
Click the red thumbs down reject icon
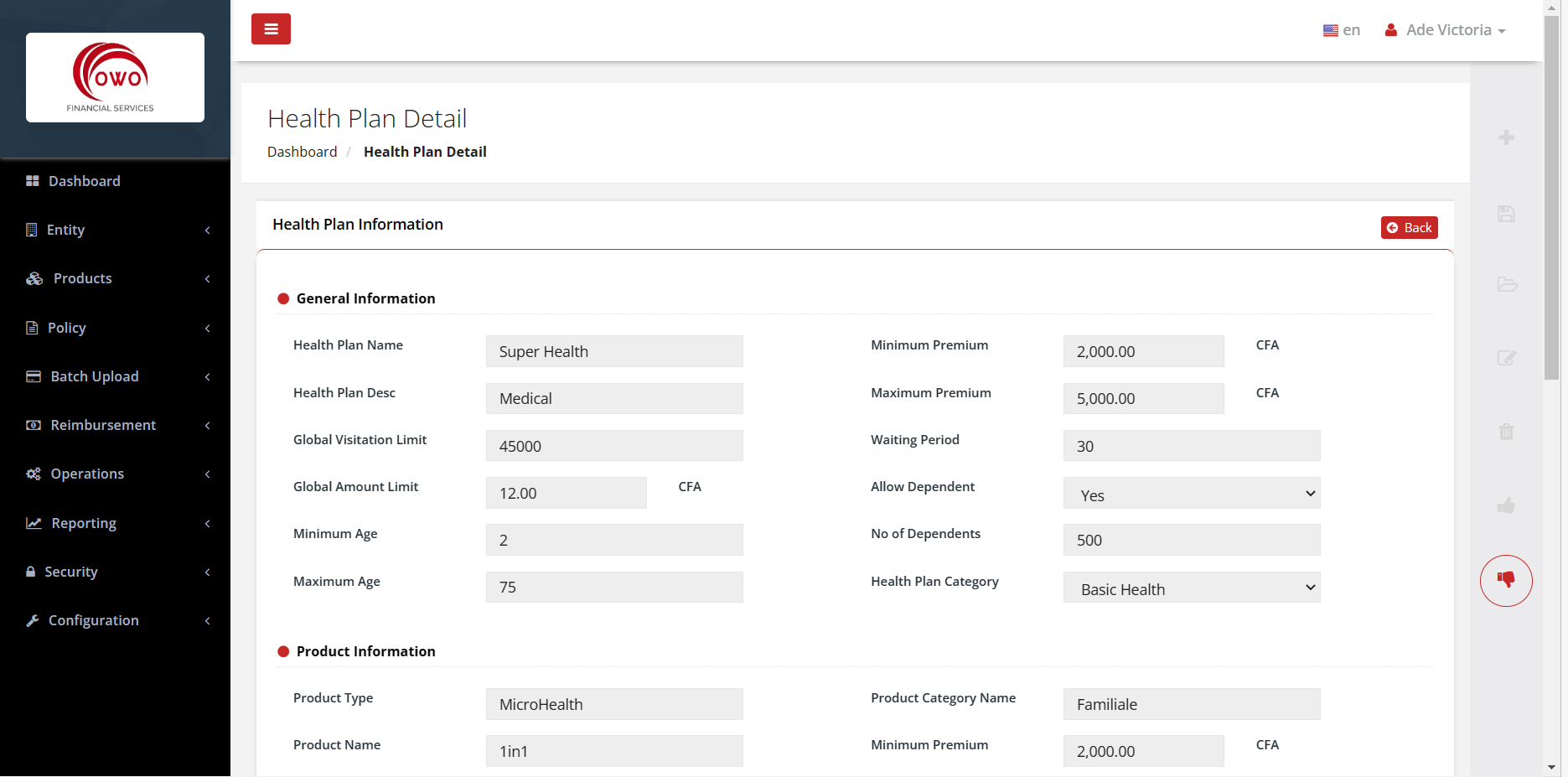point(1506,581)
